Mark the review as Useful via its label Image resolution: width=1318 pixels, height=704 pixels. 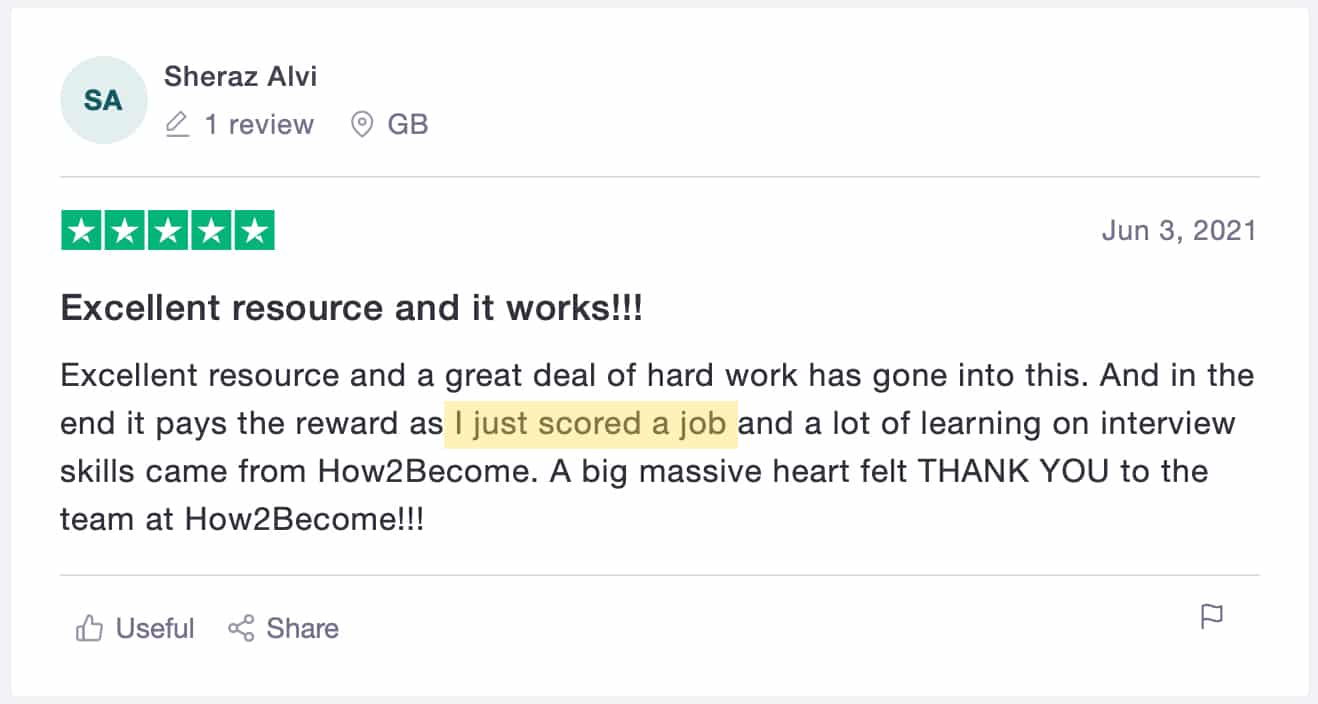click(x=155, y=629)
